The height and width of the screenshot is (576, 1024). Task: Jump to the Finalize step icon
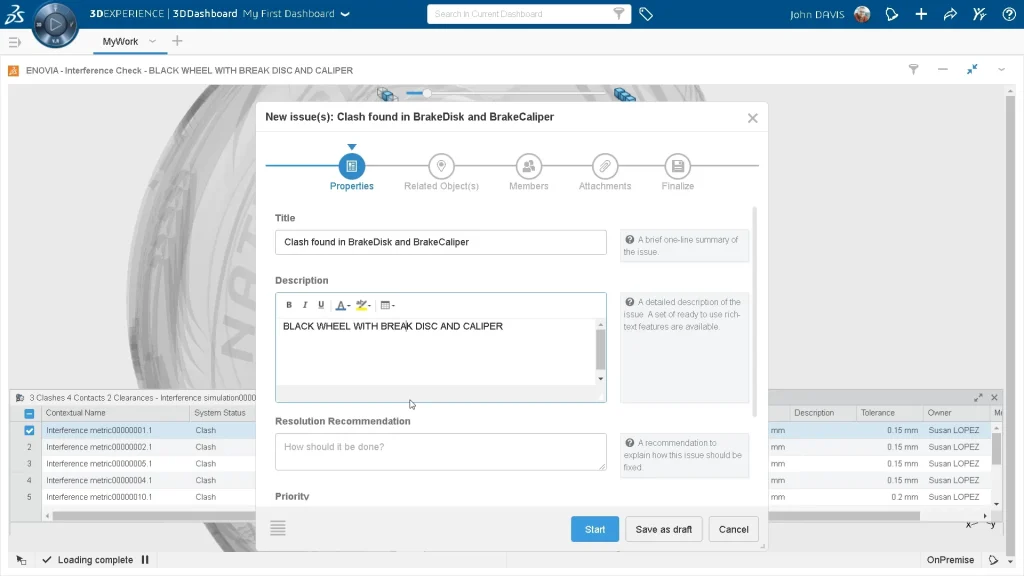coord(677,166)
